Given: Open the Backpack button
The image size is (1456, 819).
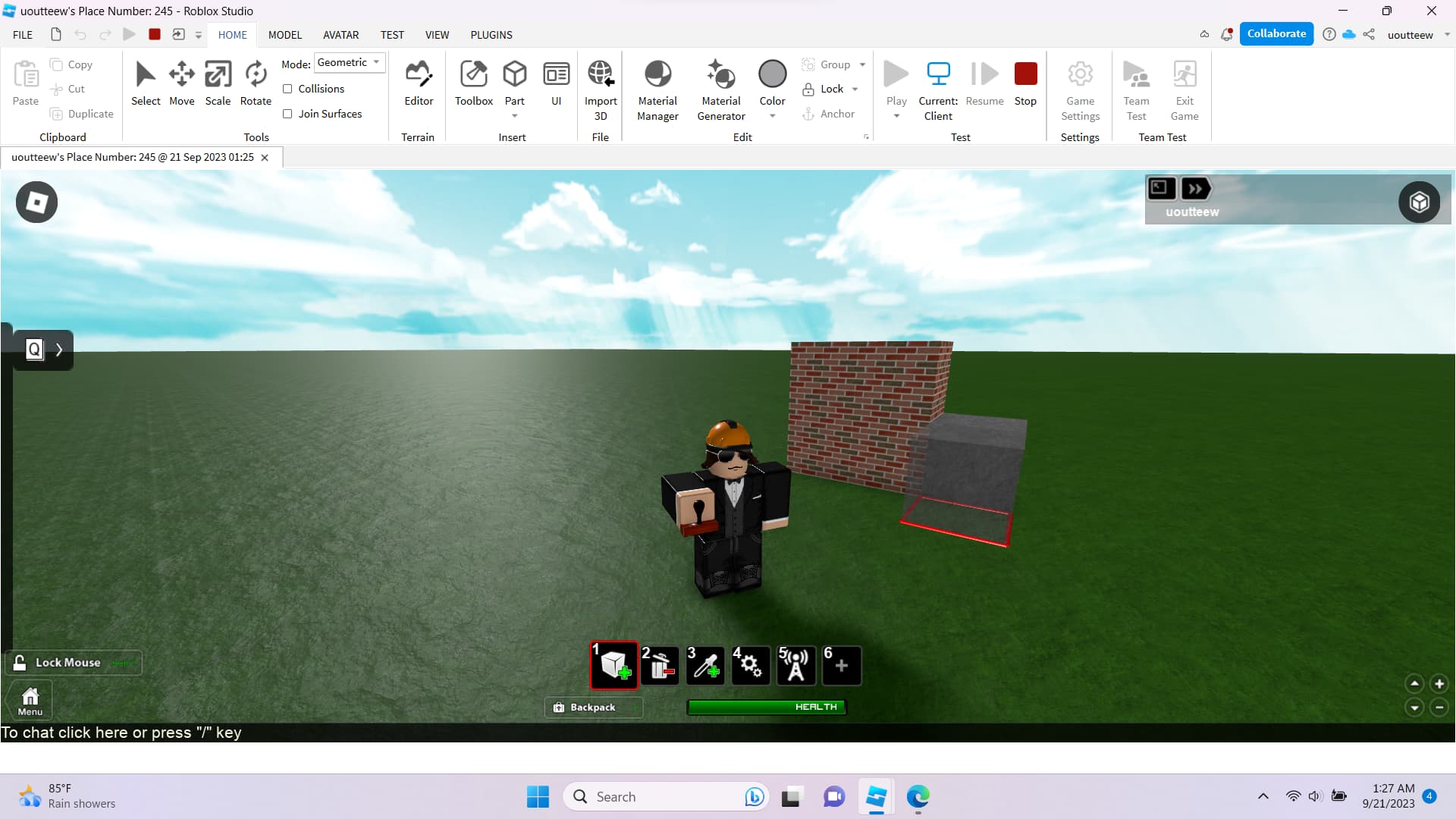Looking at the screenshot, I should [x=594, y=708].
